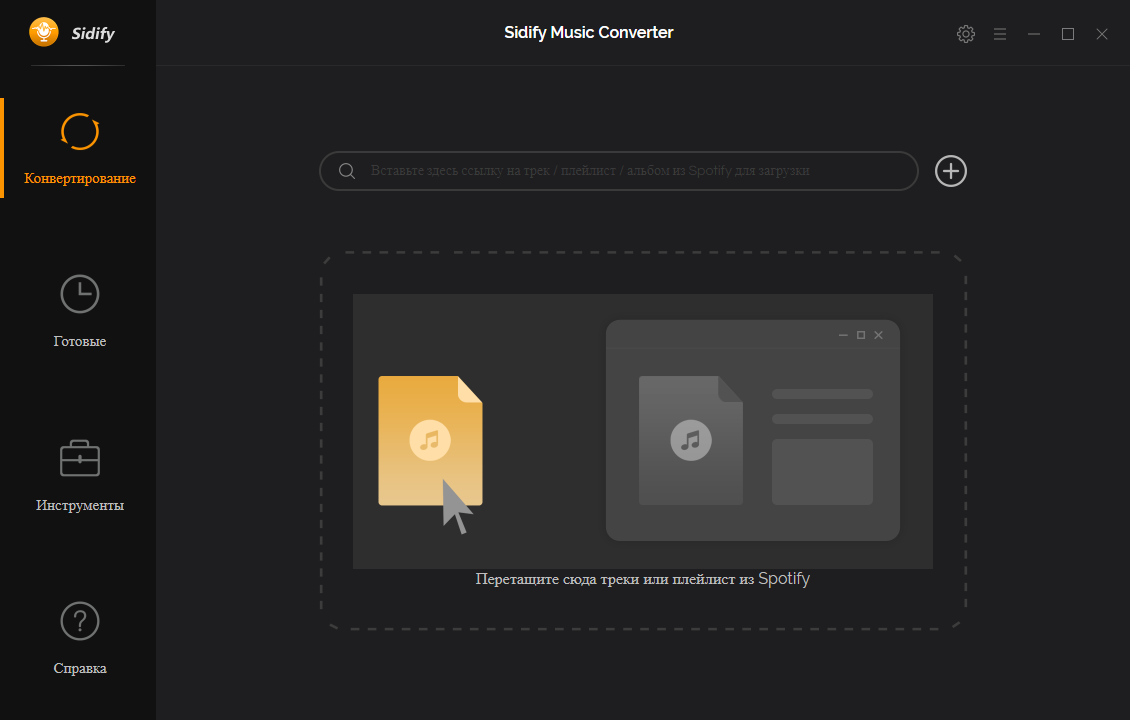Select the Инструменты label in the sidebar
This screenshot has height=720, width=1130.
tap(80, 506)
